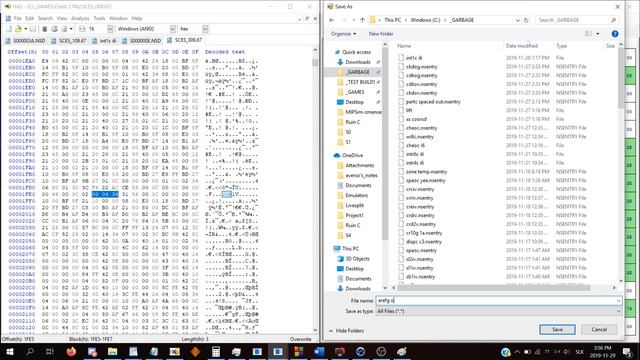The width and height of the screenshot is (640, 360).
Task: Select Emulators folder in navigation pane
Action: [356, 196]
